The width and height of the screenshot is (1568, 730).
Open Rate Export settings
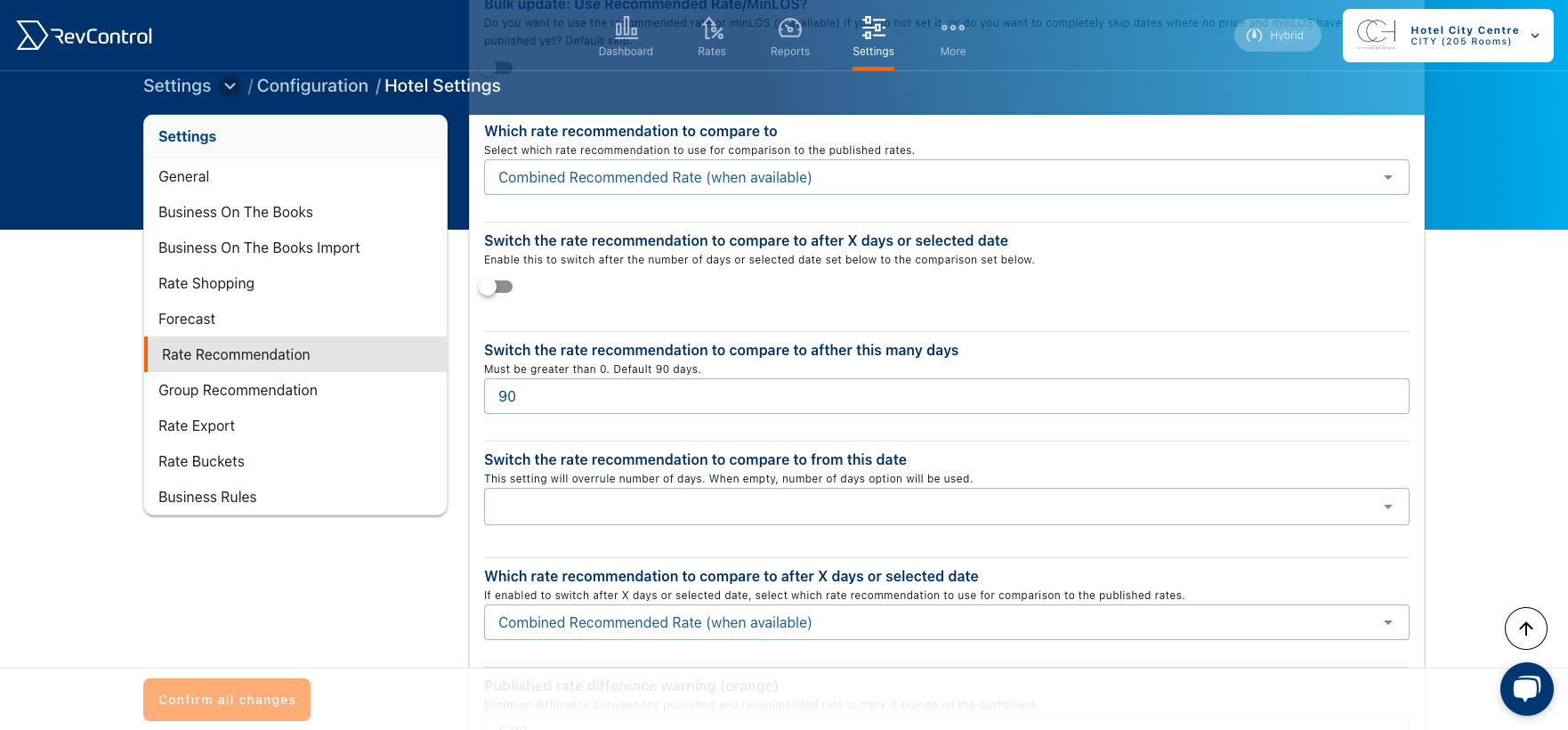click(x=295, y=426)
